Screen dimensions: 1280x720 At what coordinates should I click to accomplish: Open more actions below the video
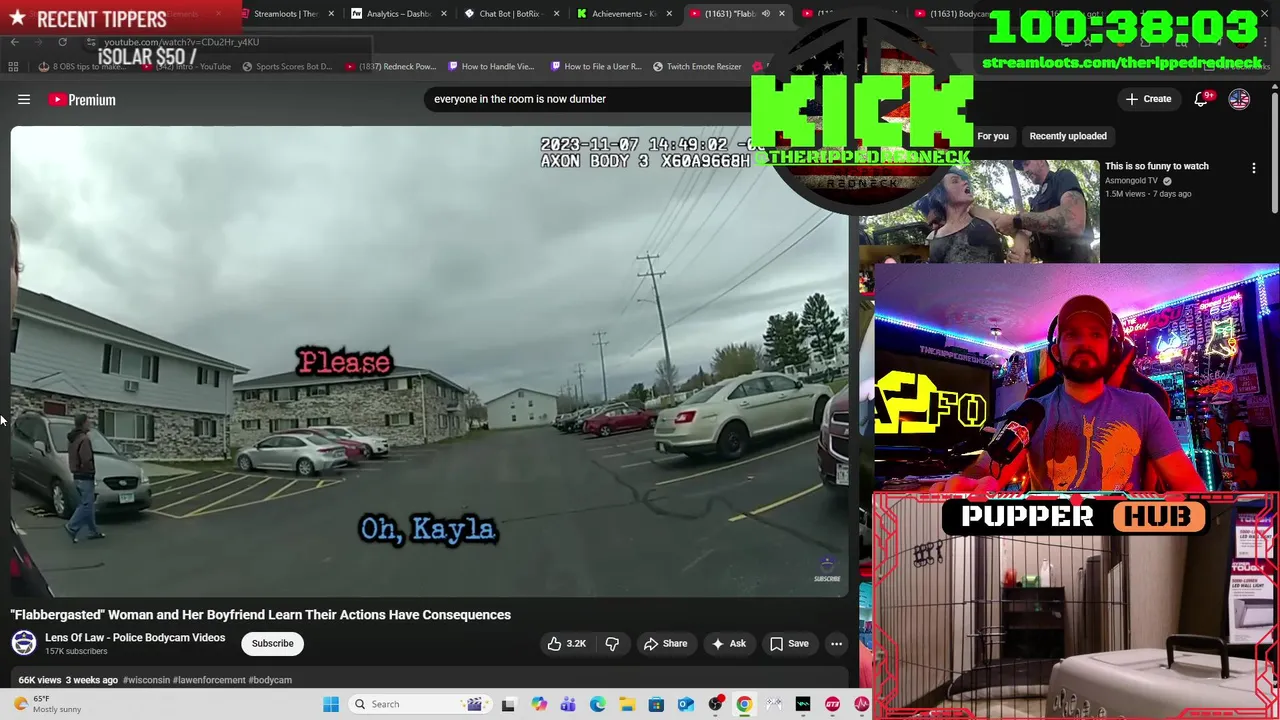(836, 644)
